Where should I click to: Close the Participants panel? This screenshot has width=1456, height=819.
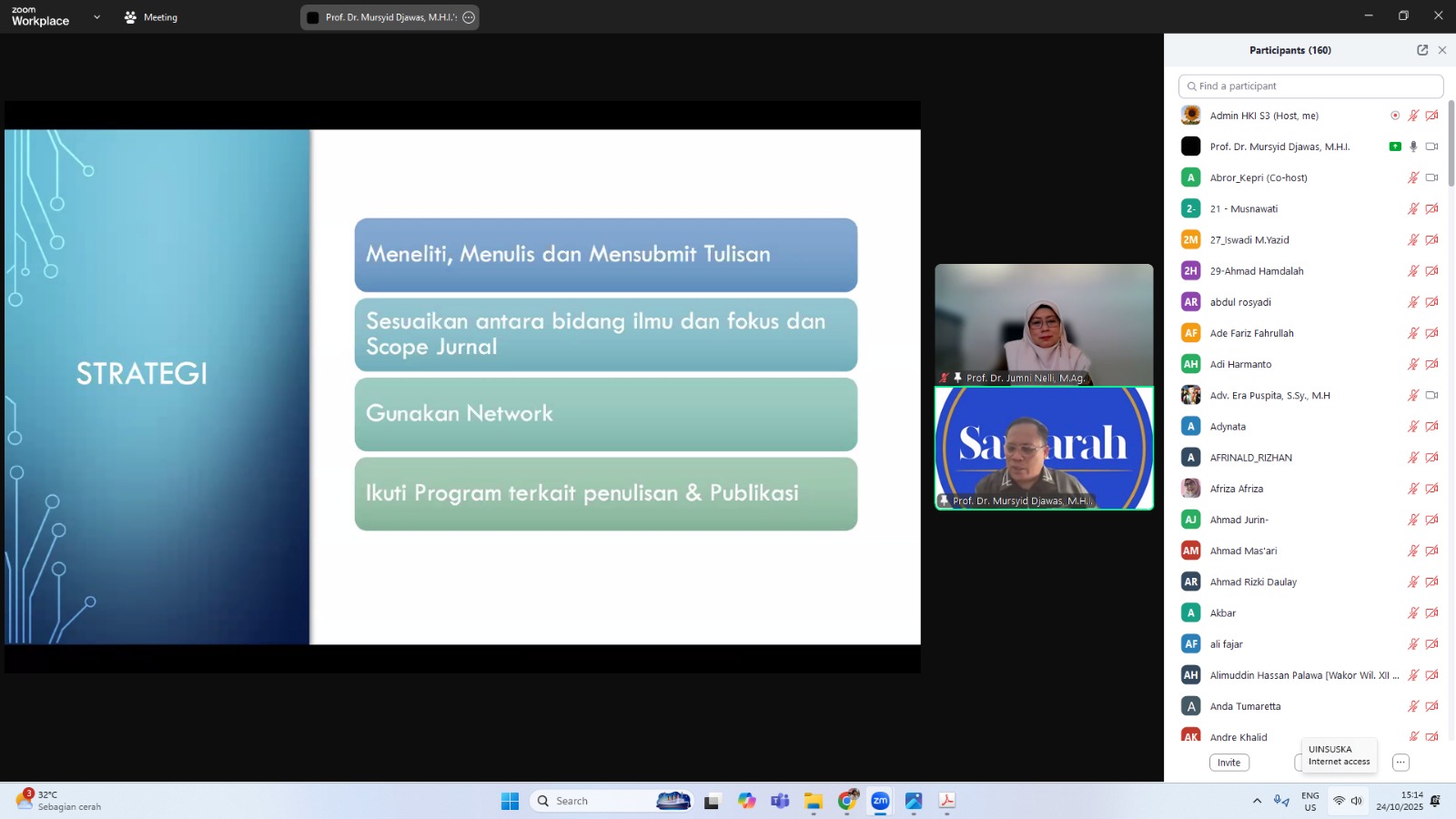coord(1442,50)
